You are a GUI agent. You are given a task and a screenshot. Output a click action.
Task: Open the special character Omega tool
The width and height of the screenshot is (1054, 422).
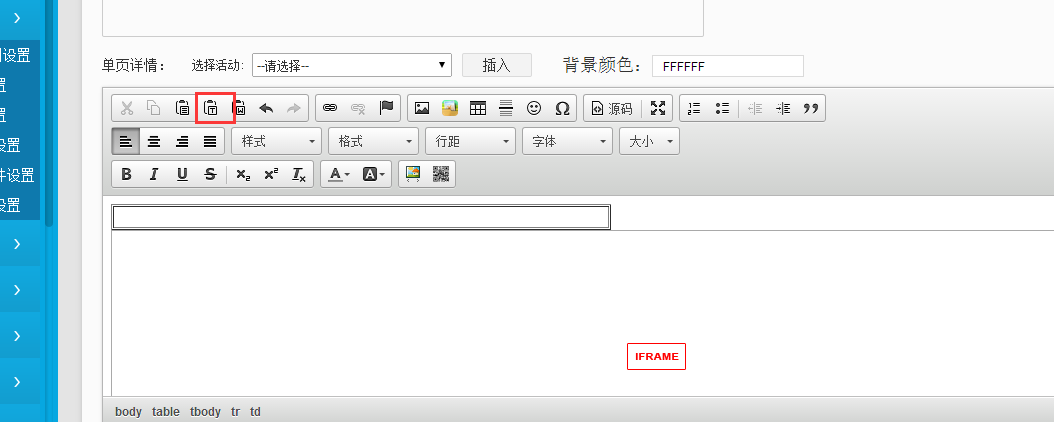point(562,108)
